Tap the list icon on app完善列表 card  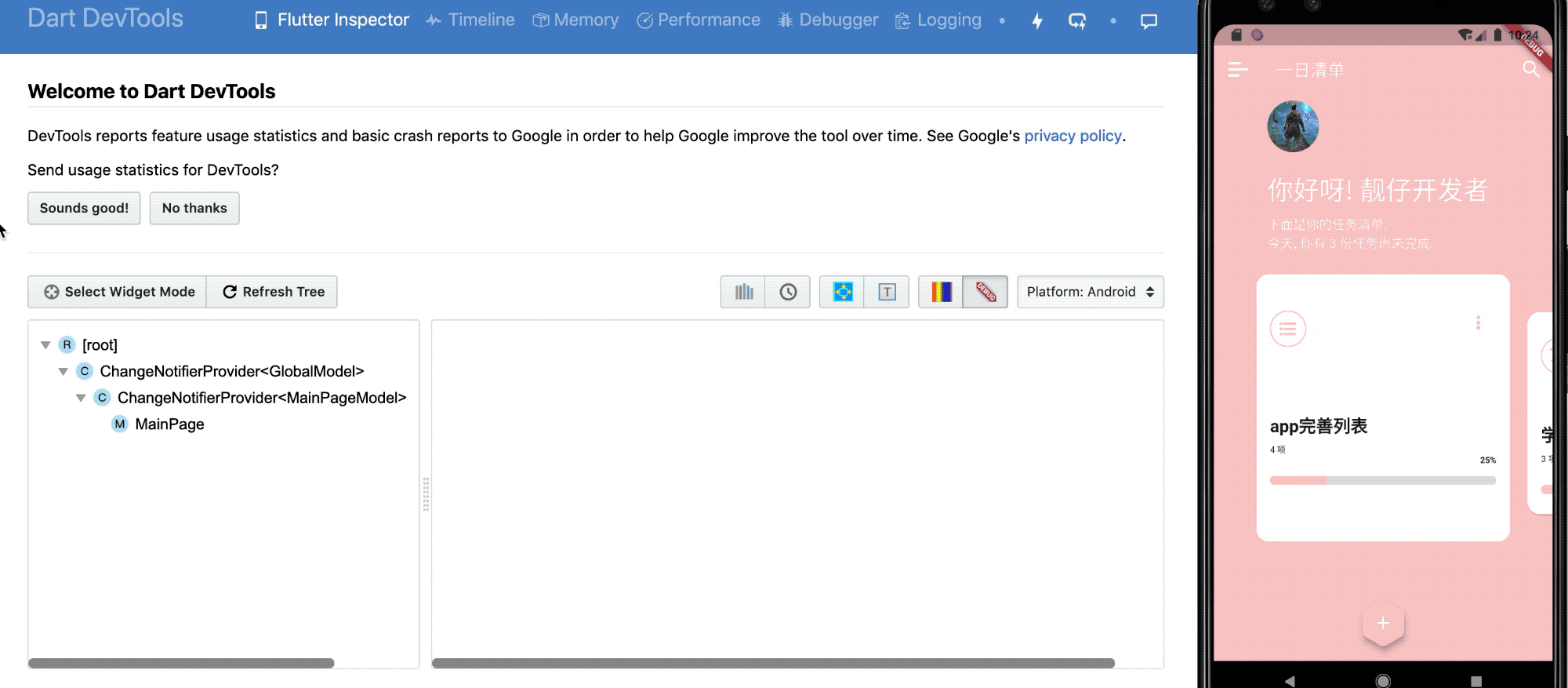click(x=1287, y=329)
